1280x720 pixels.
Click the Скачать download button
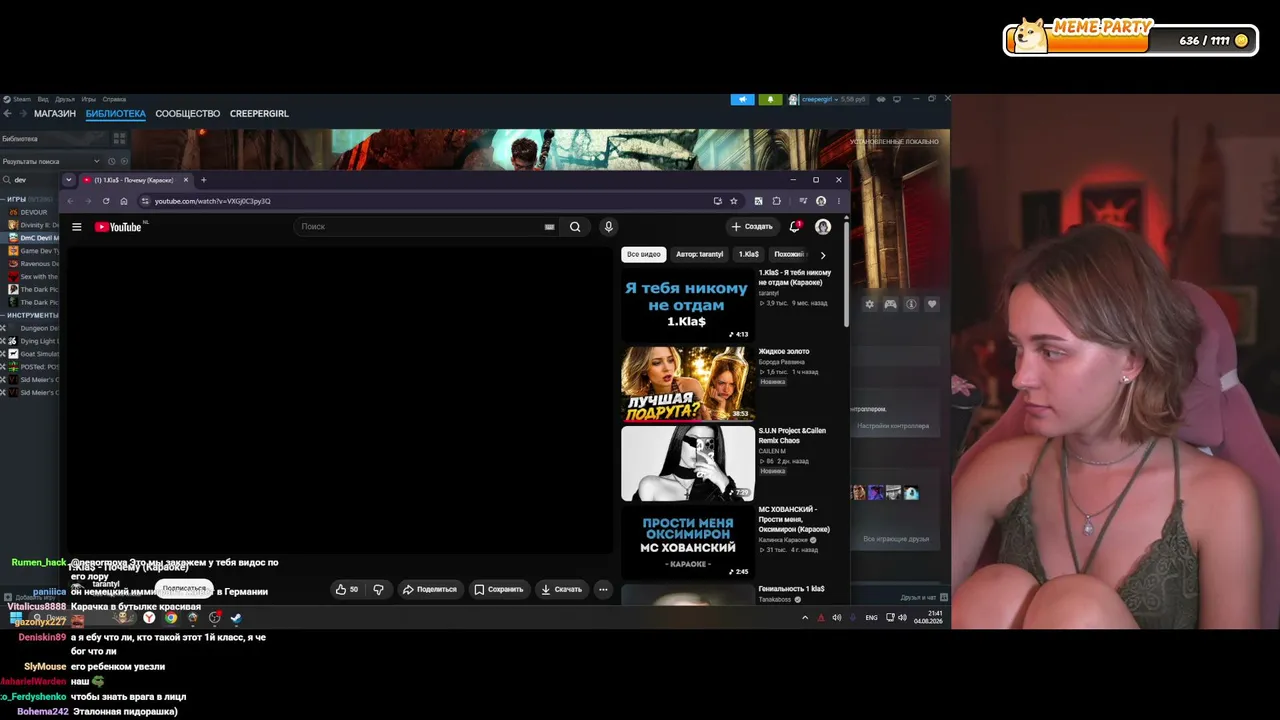pyautogui.click(x=561, y=590)
